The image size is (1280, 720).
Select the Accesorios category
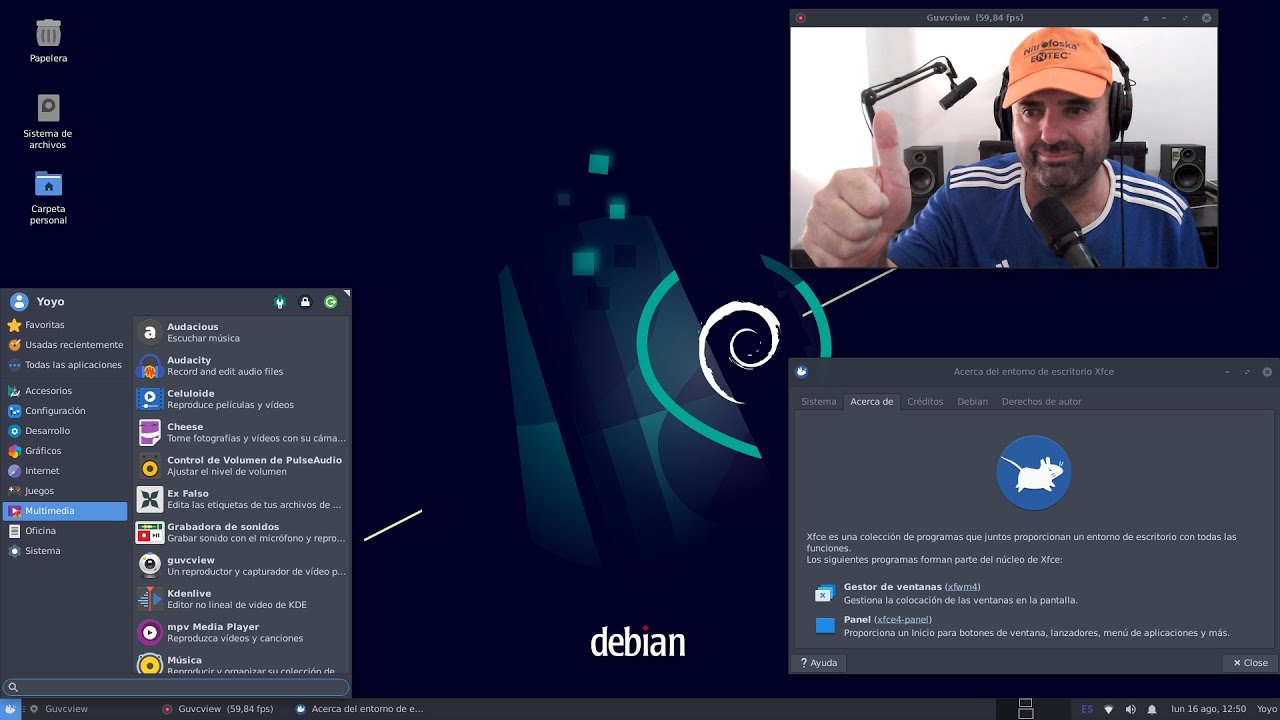(65, 391)
